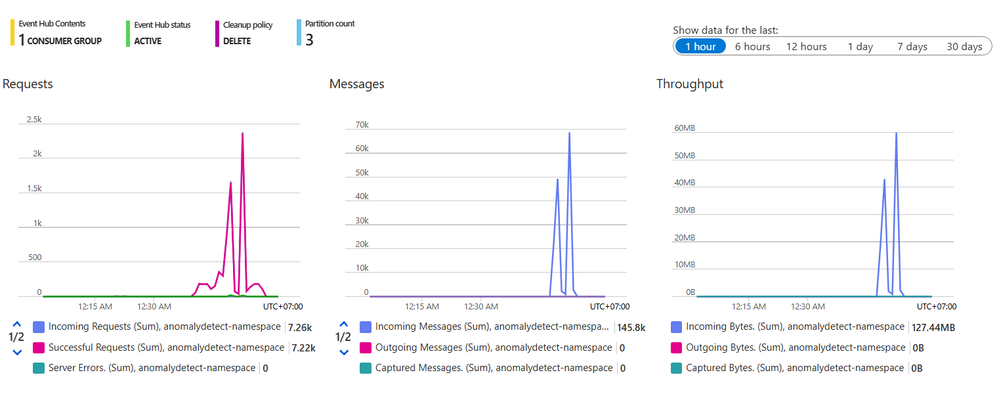999x393 pixels.
Task: Click Outgoing Messages pink legend swatch
Action: [x=365, y=347]
